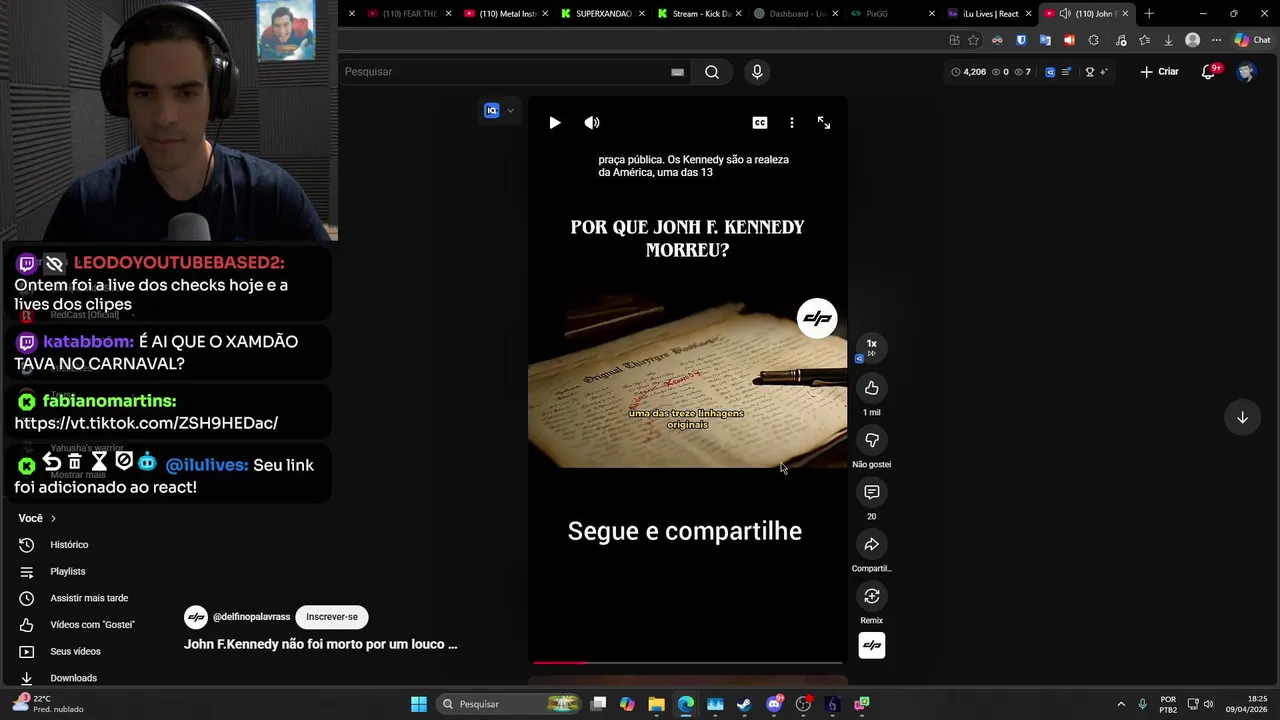1280x720 pixels.
Task: Open the browser extensions puzzle icon
Action: pyautogui.click(x=1093, y=40)
